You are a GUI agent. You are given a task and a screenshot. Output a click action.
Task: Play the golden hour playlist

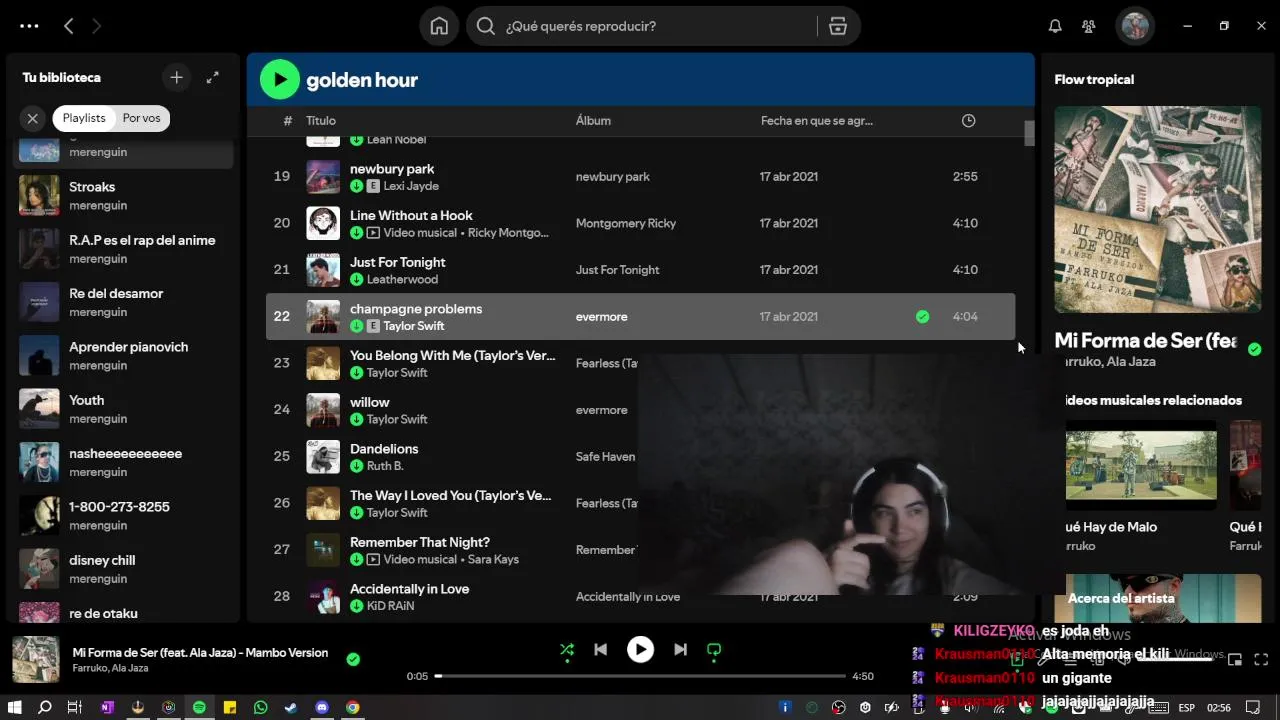(280, 80)
